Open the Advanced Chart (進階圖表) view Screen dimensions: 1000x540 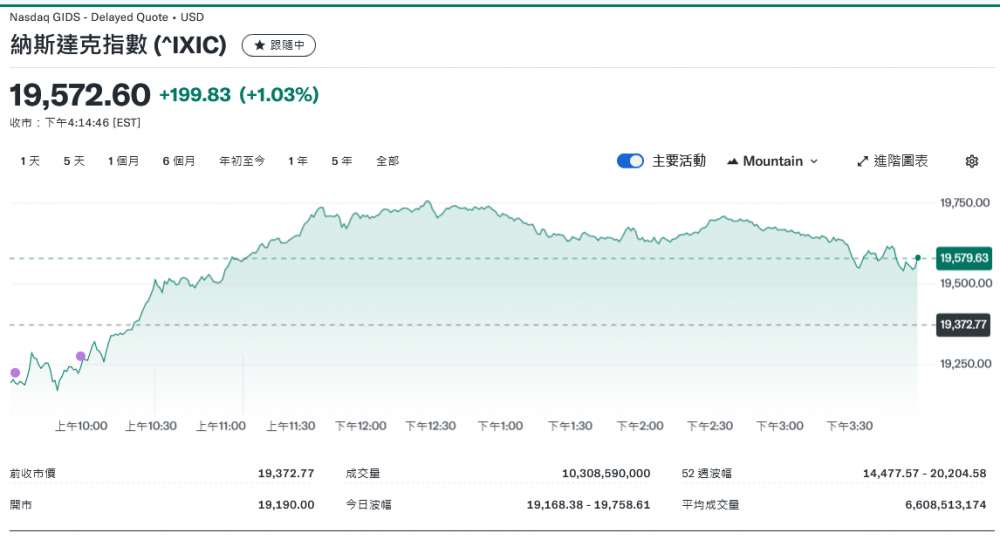click(x=892, y=161)
